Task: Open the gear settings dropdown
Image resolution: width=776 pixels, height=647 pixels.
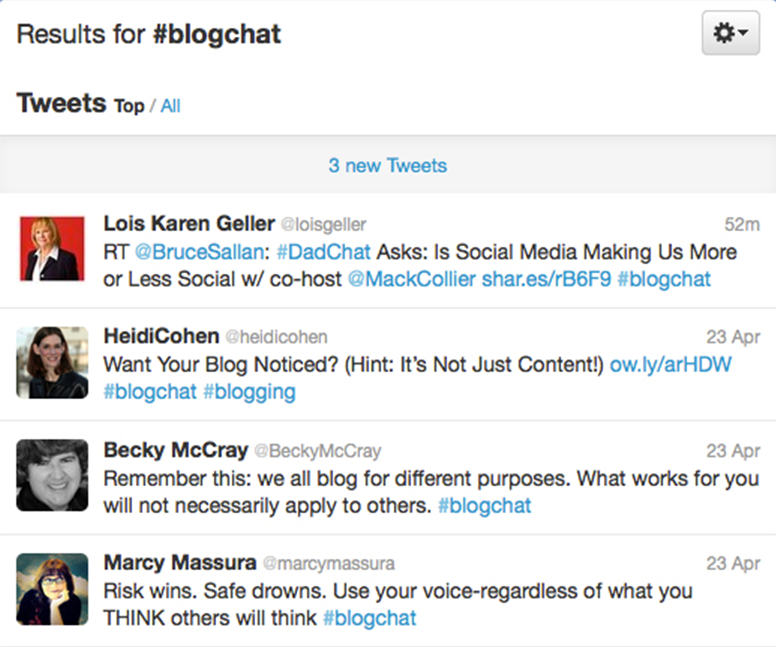Action: (x=730, y=33)
